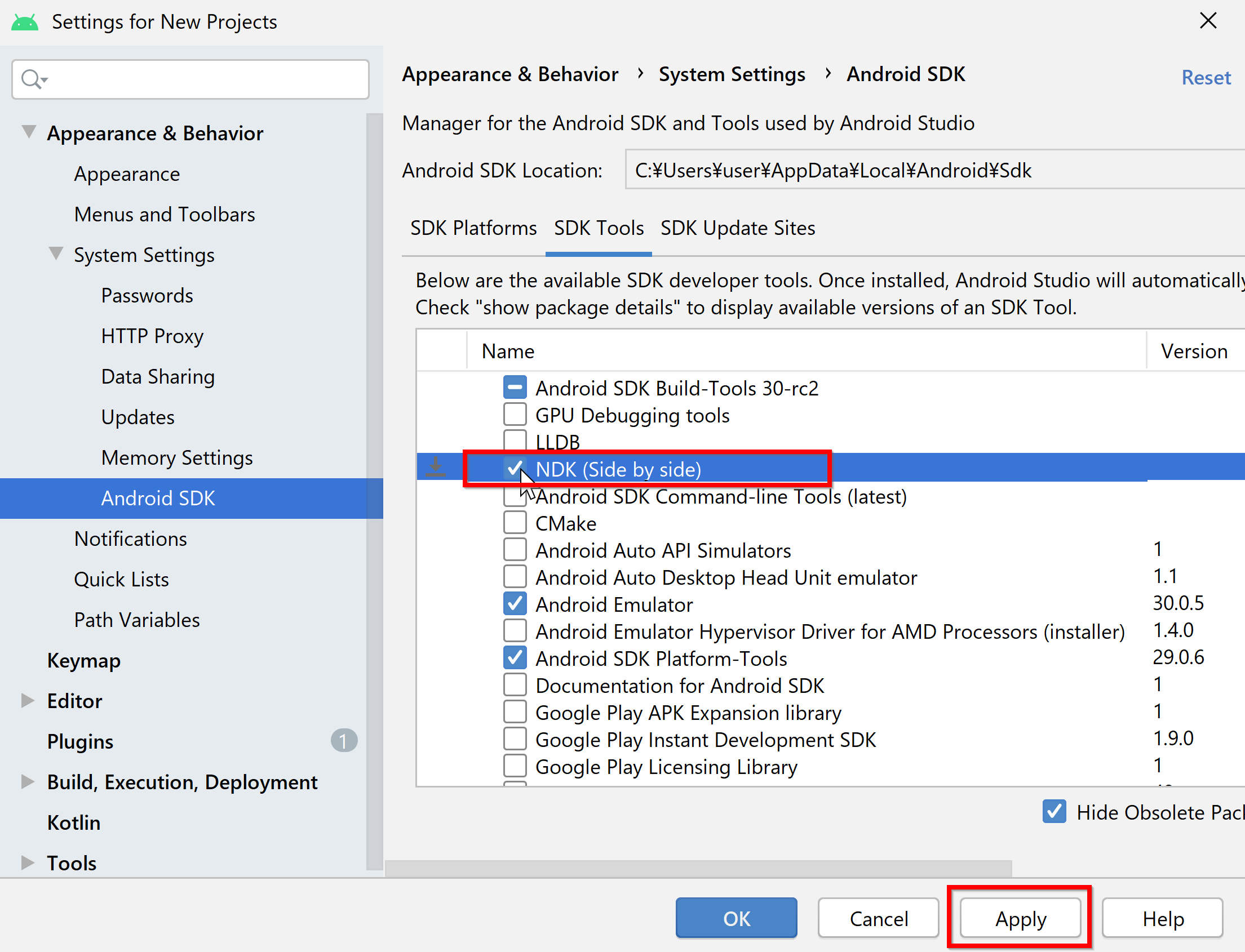Click the OK button
The width and height of the screenshot is (1245, 952).
click(737, 918)
